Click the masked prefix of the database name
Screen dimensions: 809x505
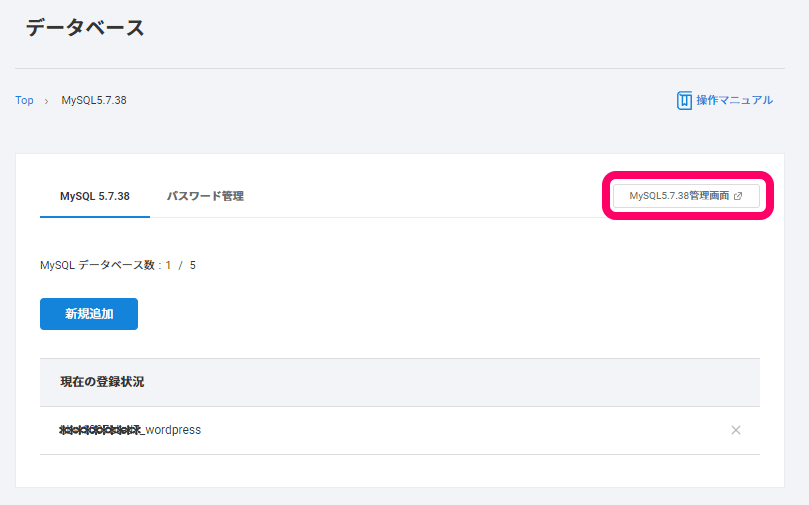pos(102,430)
